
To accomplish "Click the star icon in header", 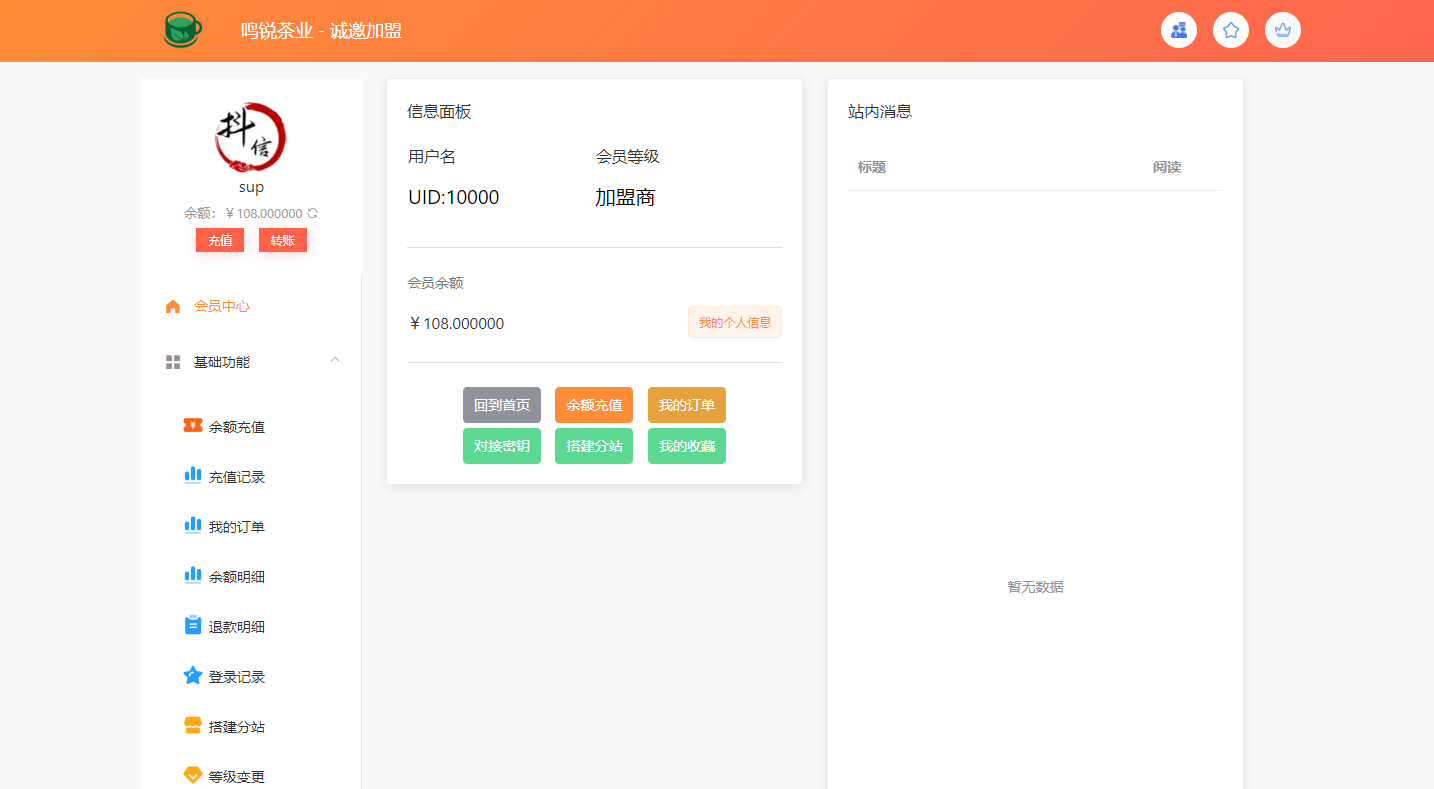I will (1230, 30).
